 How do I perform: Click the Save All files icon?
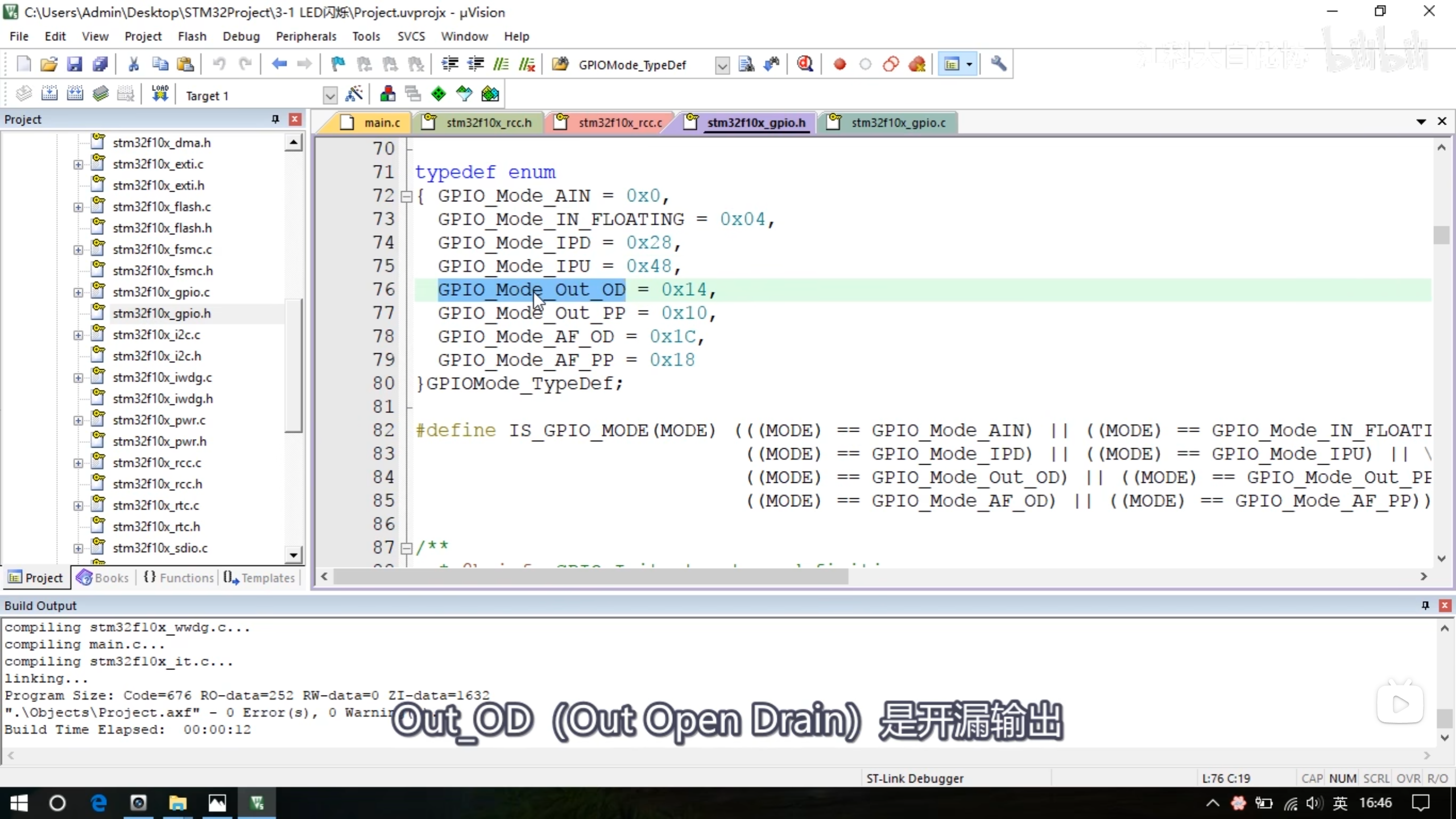point(100,64)
